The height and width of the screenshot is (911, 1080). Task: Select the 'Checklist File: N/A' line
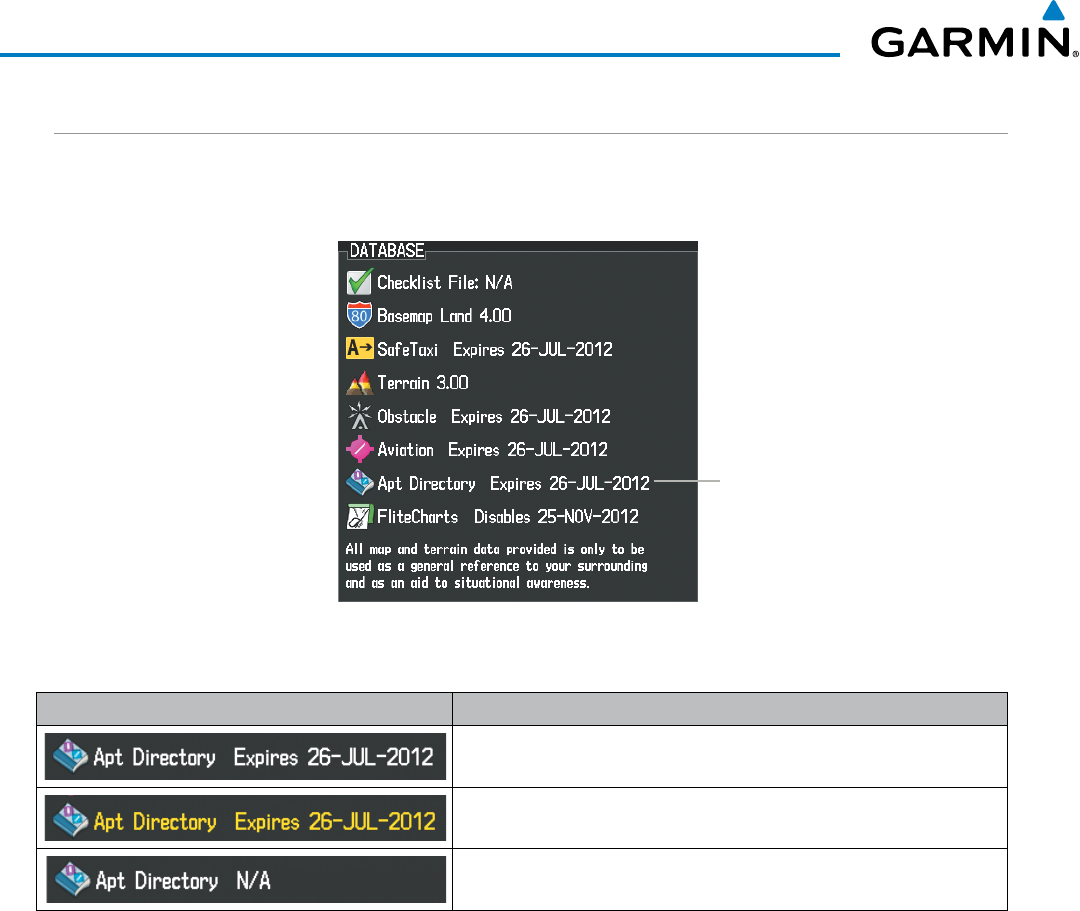point(445,282)
